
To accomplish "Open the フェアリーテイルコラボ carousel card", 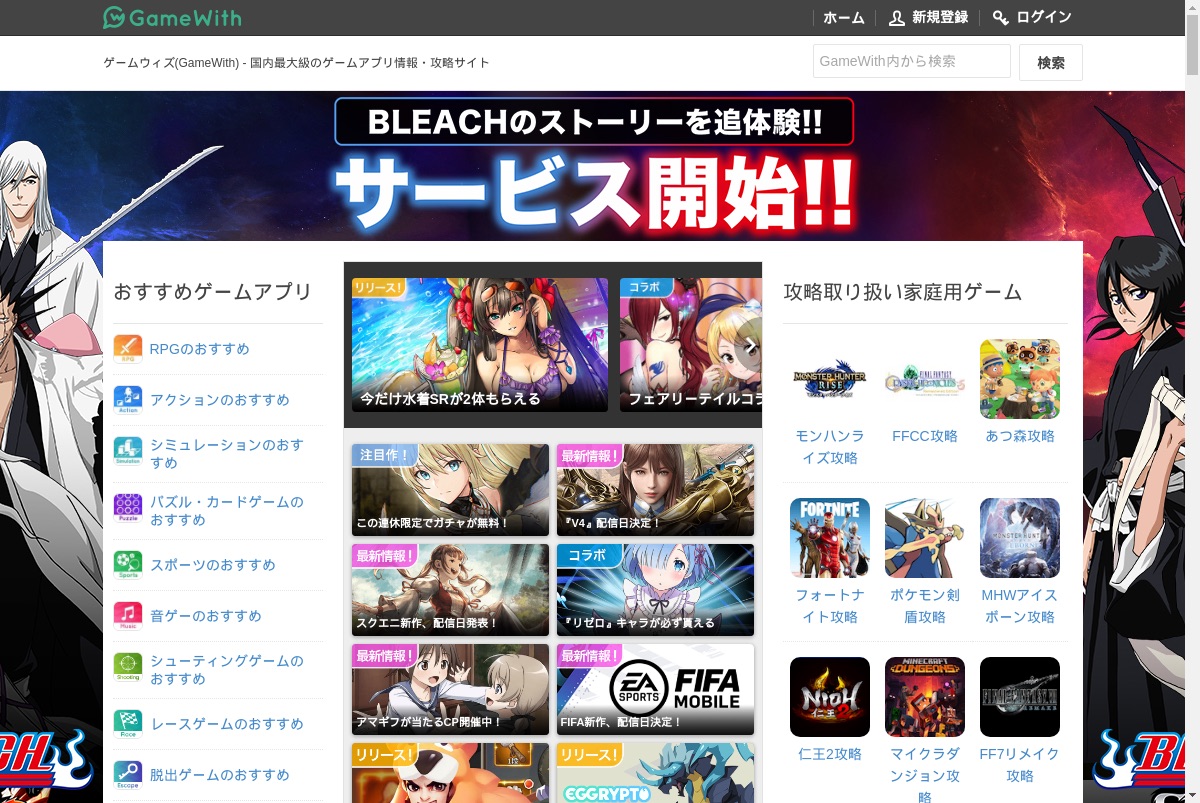I will 691,345.
